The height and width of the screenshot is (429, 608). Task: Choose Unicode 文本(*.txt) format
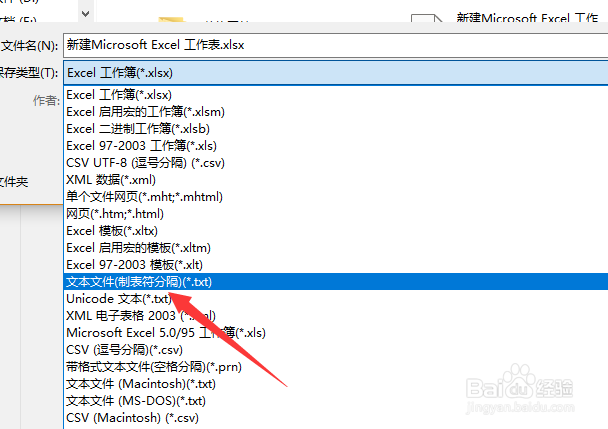pos(336,299)
